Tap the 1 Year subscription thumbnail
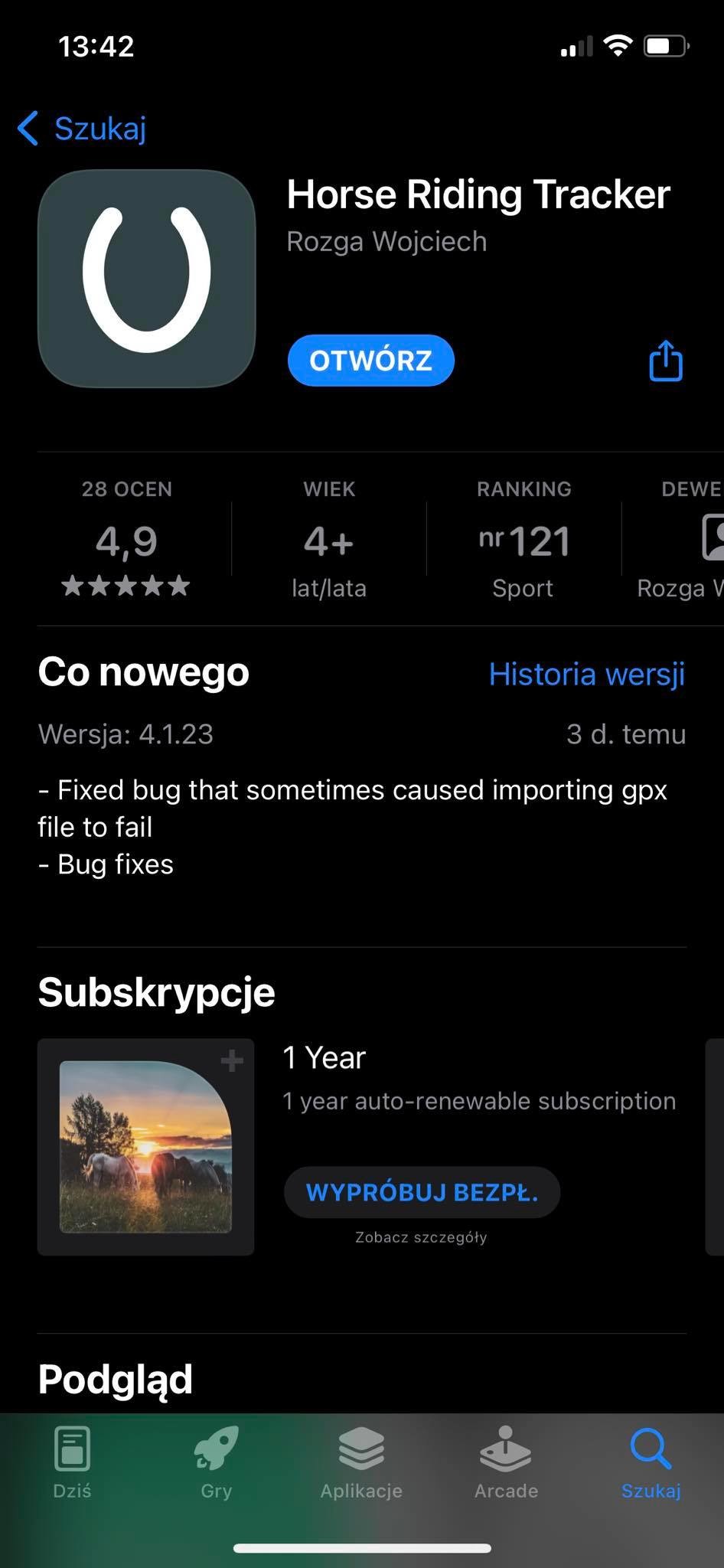Viewport: 724px width, 1568px height. click(x=145, y=1146)
